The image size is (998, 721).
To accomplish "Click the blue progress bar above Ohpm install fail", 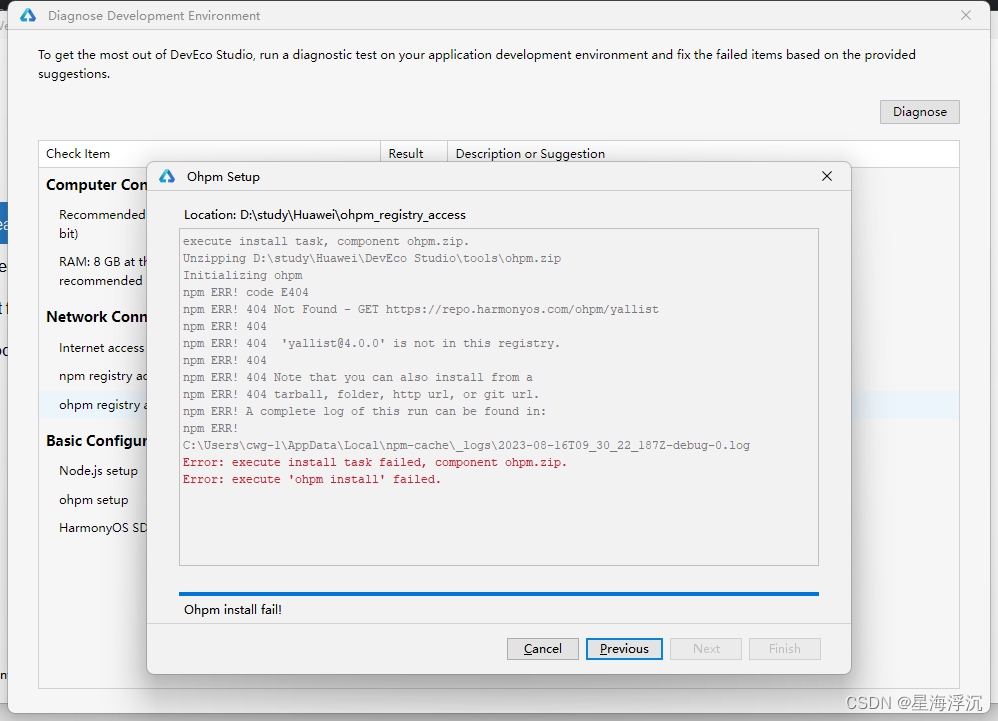I will click(498, 593).
